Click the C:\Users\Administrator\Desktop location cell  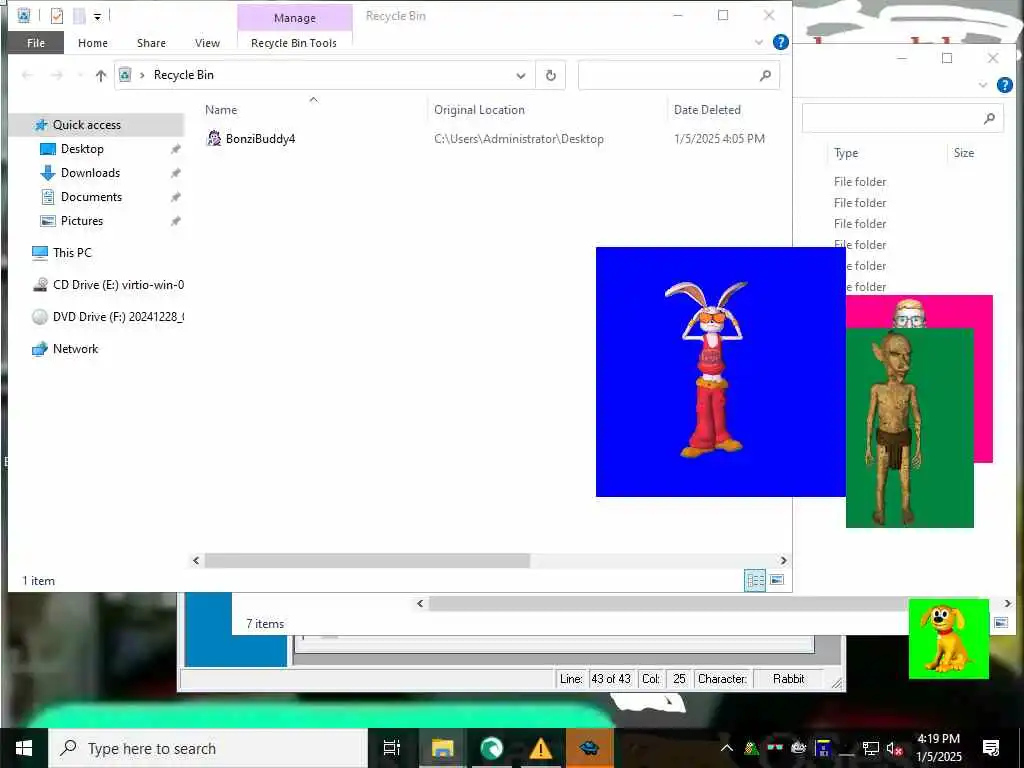pos(519,138)
